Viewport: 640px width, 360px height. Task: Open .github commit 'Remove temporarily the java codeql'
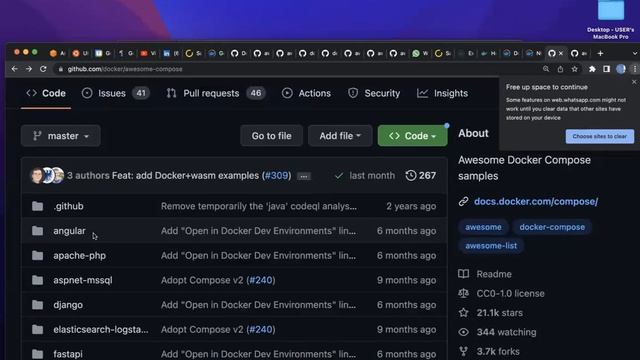pyautogui.click(x=259, y=206)
